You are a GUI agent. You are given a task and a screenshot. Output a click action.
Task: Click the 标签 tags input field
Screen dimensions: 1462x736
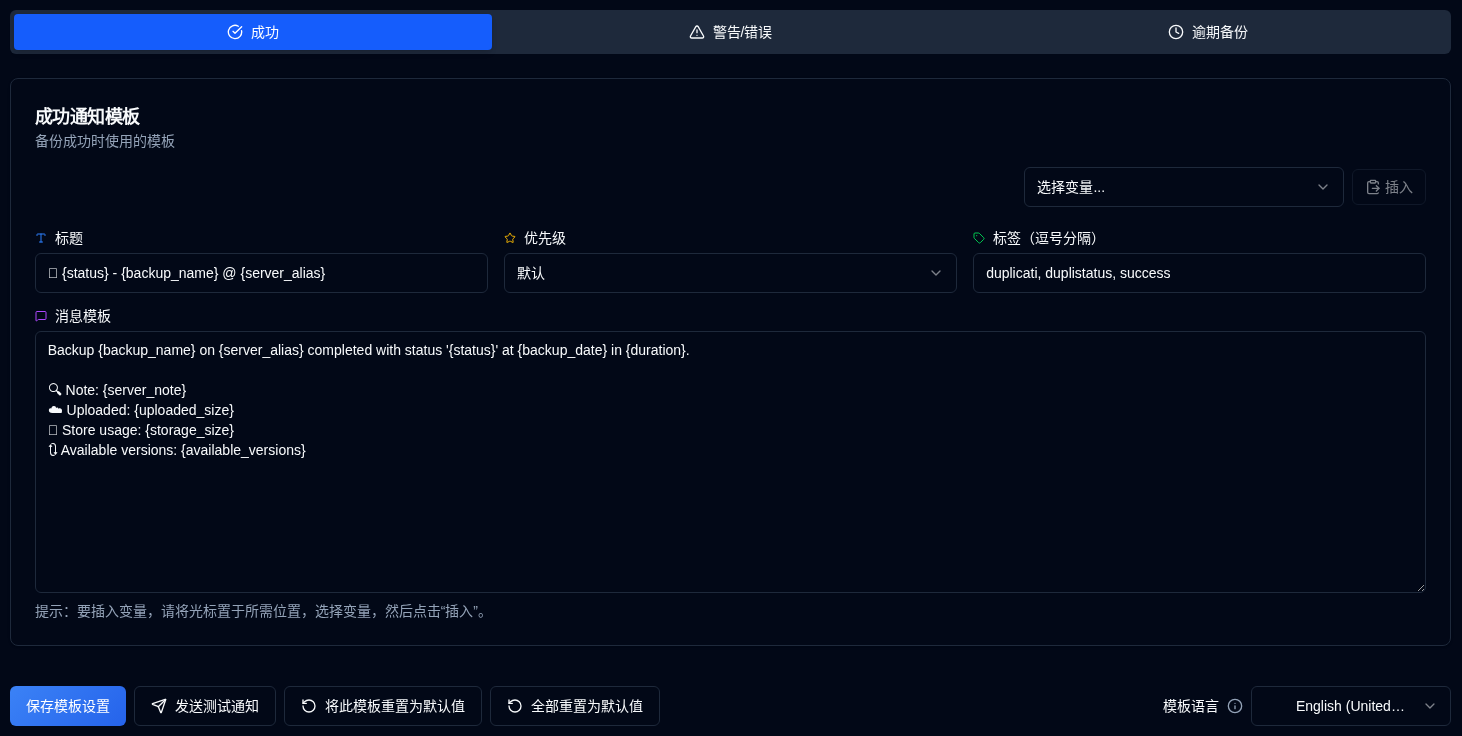coord(1199,273)
